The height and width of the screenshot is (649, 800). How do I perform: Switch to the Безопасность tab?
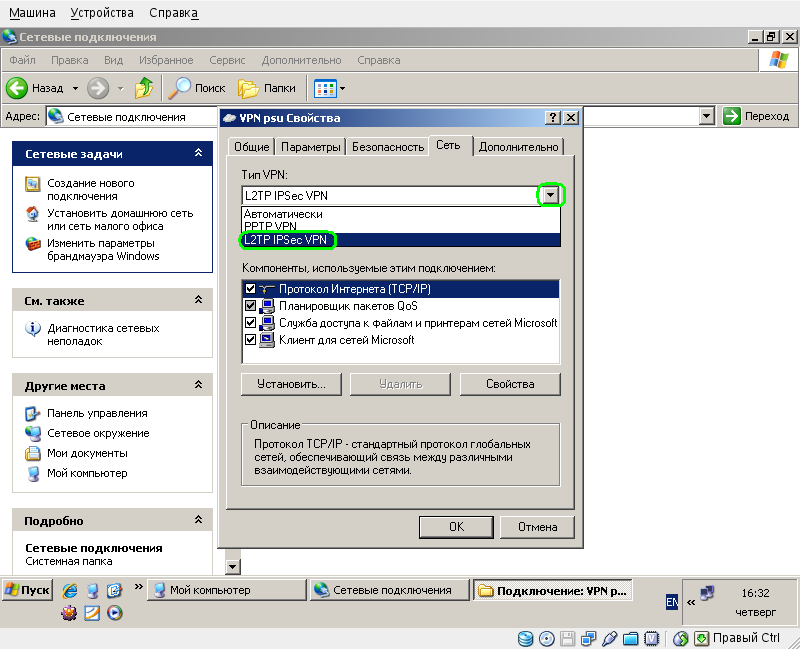388,147
